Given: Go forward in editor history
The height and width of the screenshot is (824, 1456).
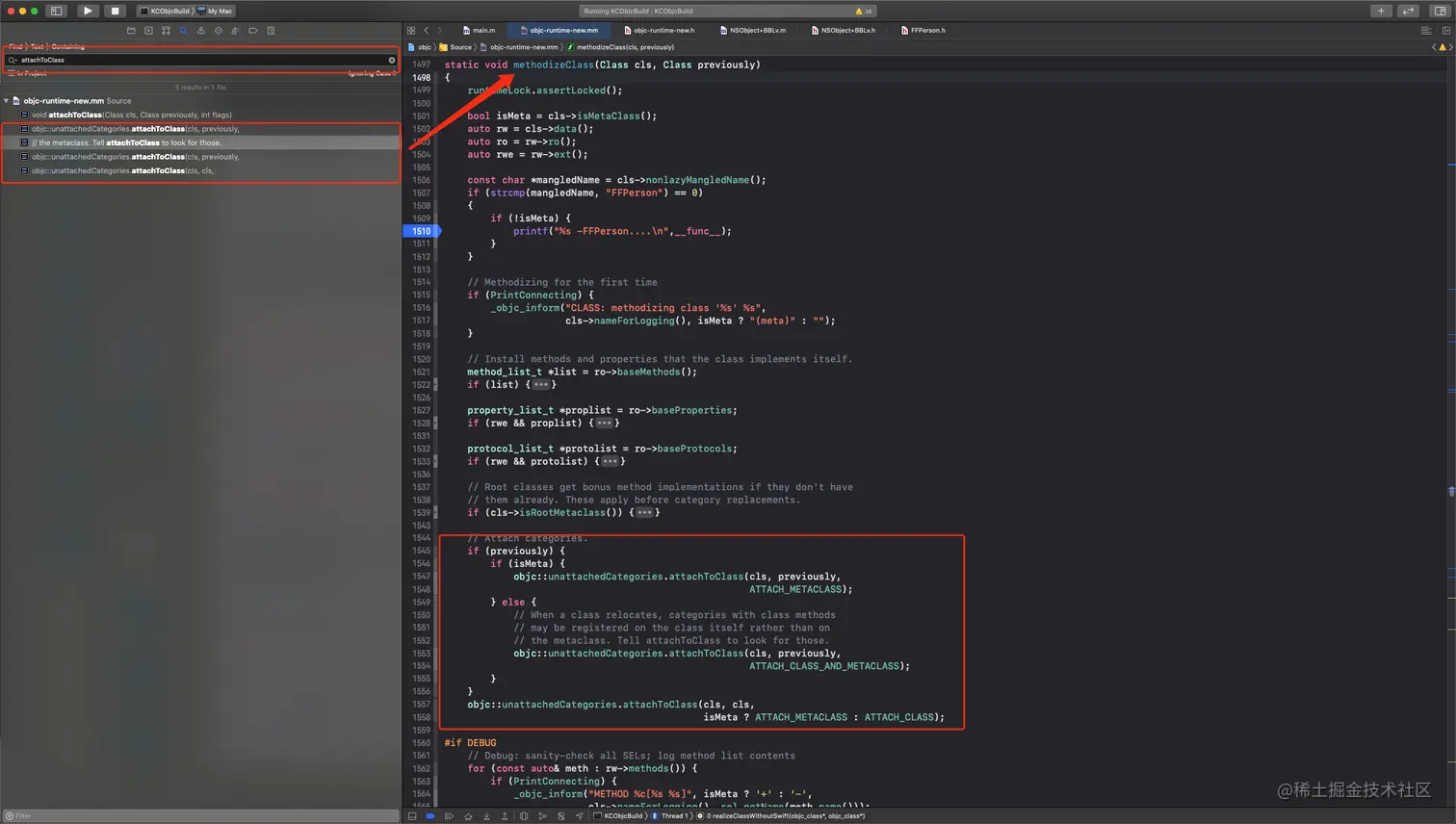Looking at the screenshot, I should (x=440, y=31).
